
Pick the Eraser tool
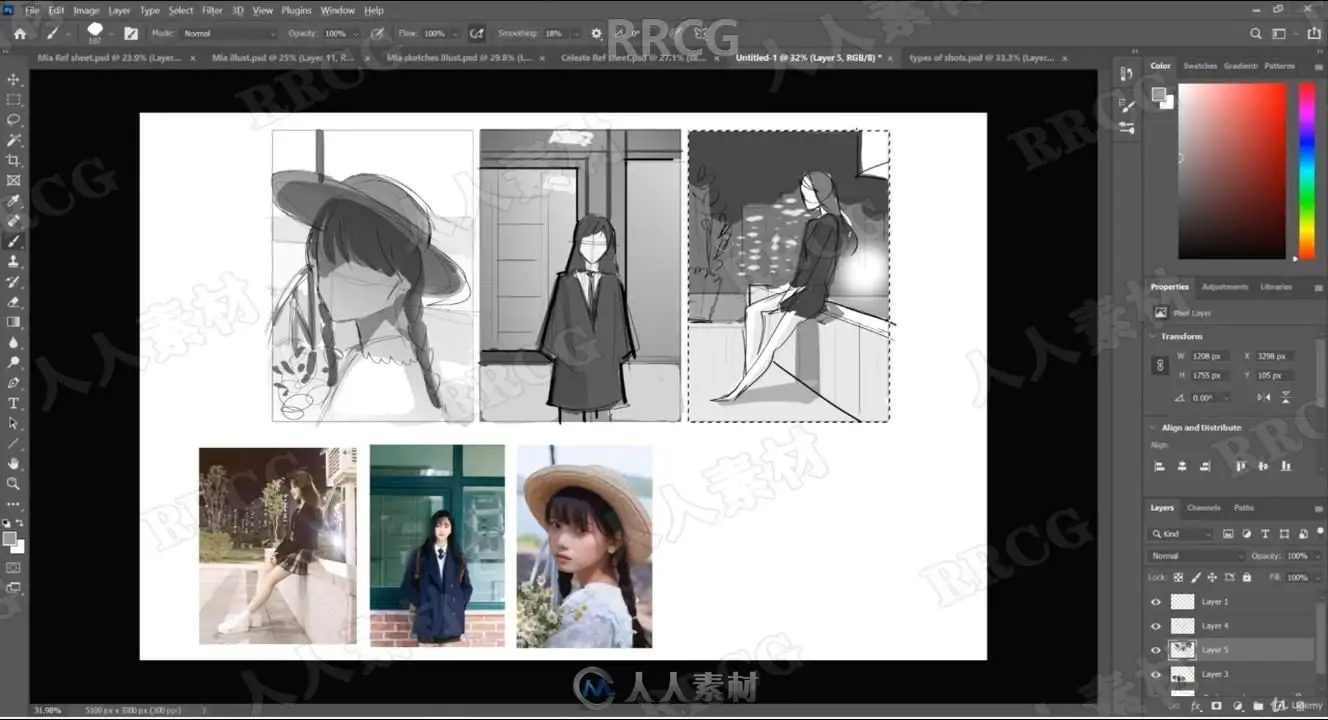13,301
